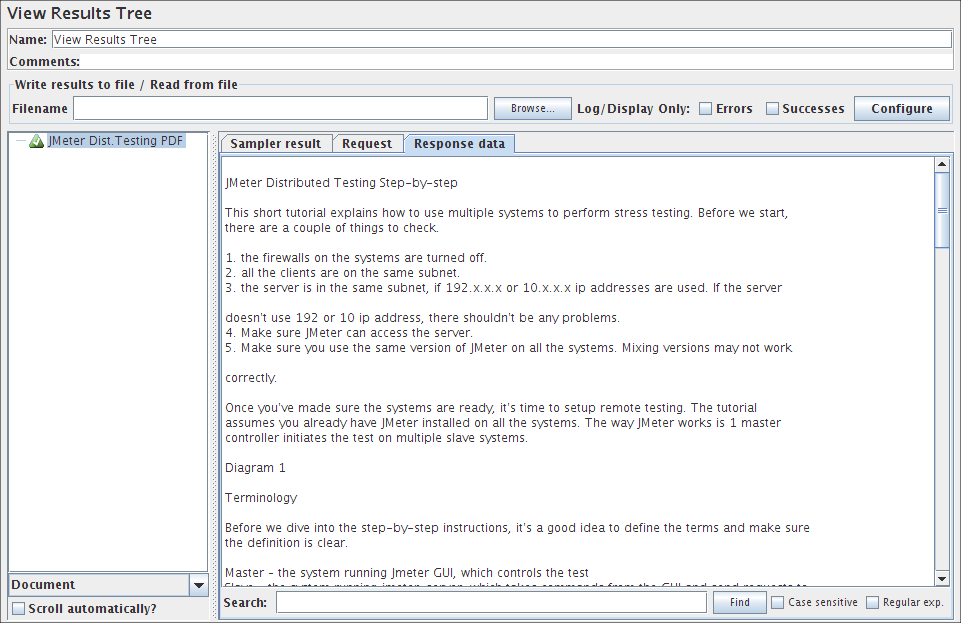This screenshot has height=623, width=961.
Task: Click the response scrollbar down arrow
Action: (x=942, y=578)
